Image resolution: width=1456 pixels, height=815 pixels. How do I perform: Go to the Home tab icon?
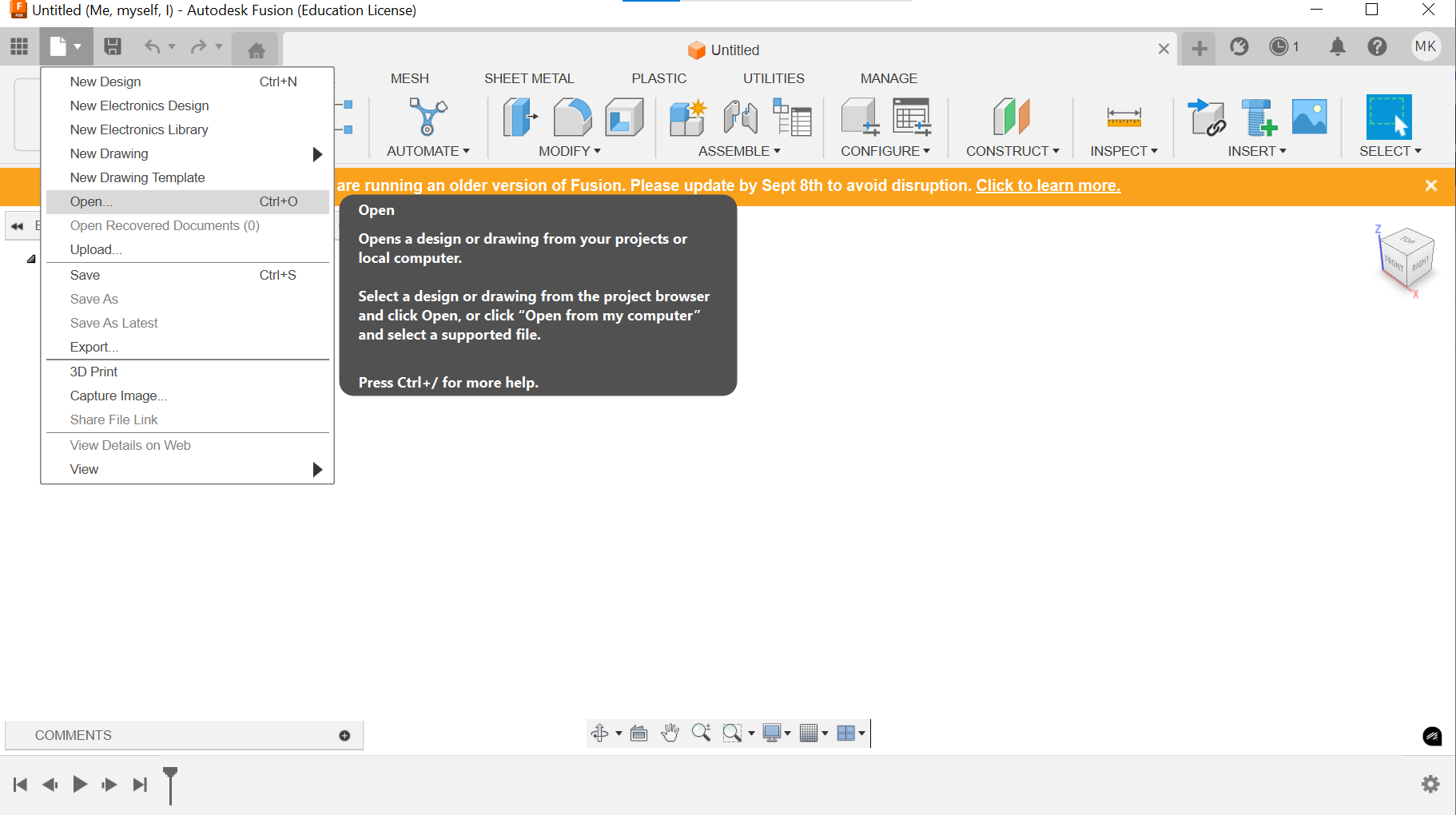(256, 50)
